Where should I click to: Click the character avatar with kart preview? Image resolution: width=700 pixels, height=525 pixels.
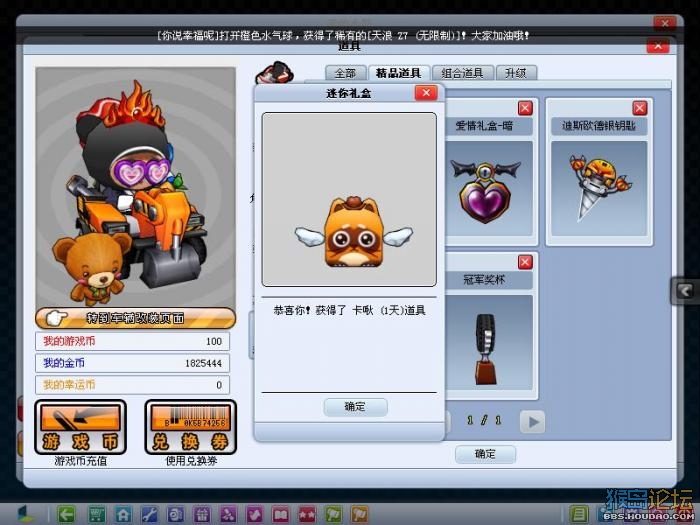pyautogui.click(x=135, y=188)
